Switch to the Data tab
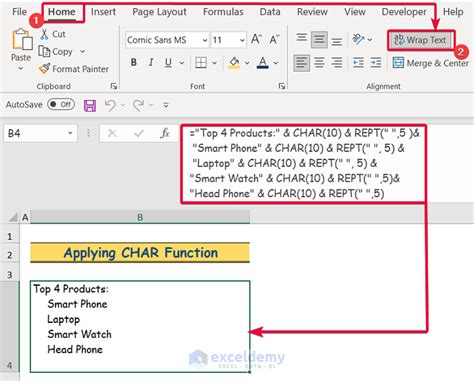The height and width of the screenshot is (381, 474). click(x=270, y=12)
